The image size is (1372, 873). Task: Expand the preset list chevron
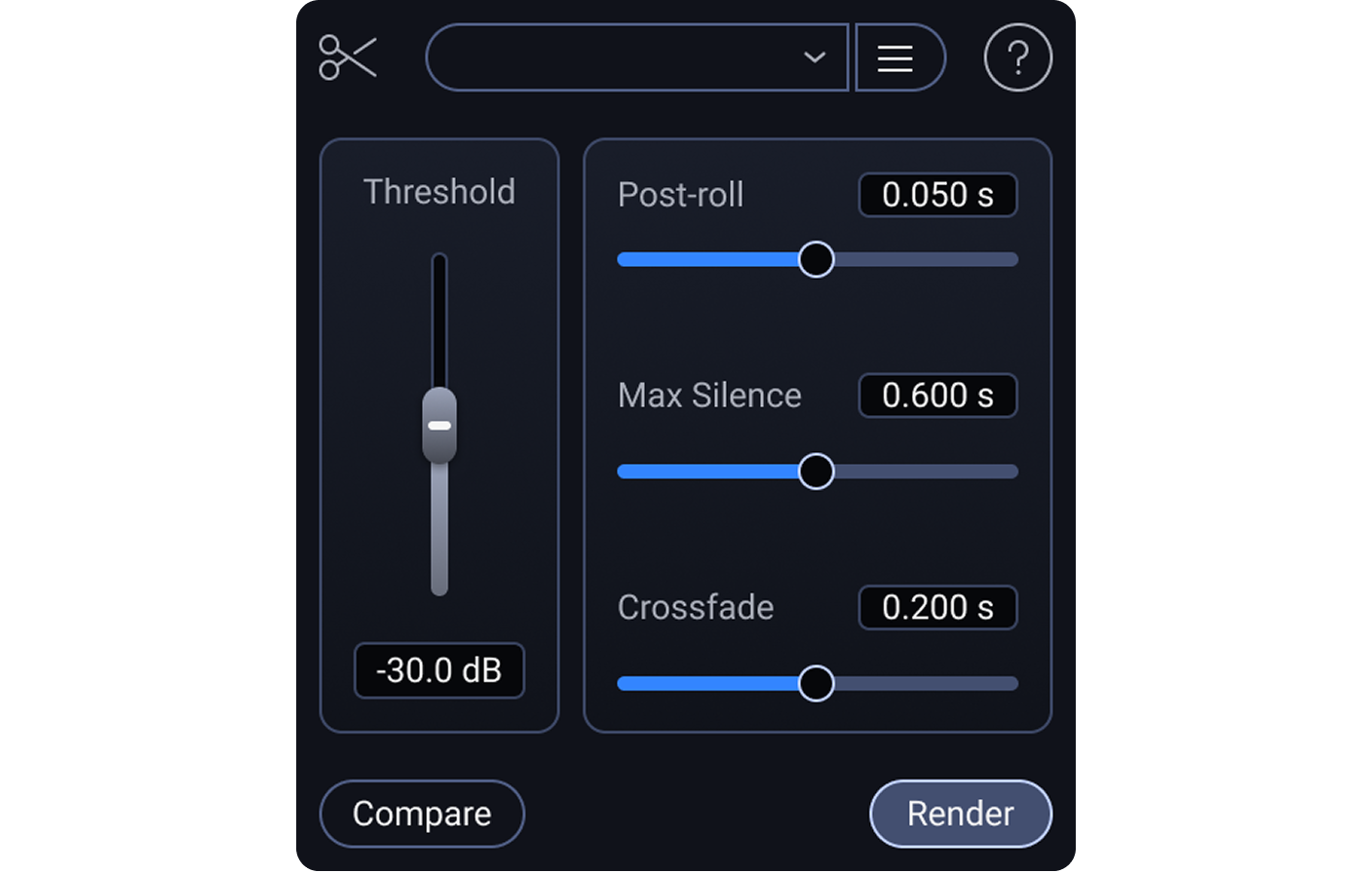(x=815, y=57)
